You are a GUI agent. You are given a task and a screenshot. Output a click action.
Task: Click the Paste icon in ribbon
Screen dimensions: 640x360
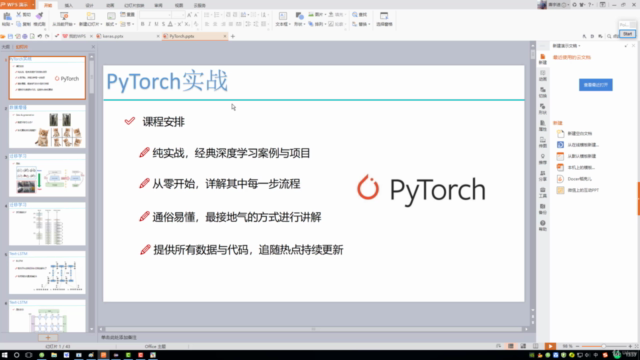tap(7, 16)
